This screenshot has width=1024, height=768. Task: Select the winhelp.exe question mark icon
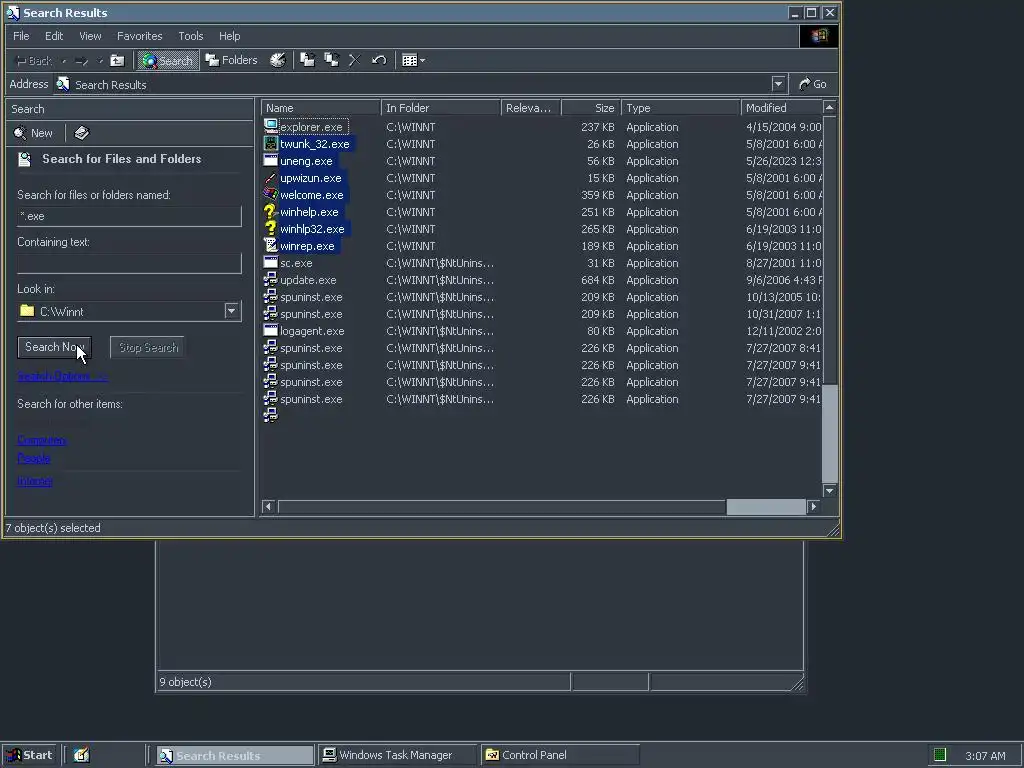click(270, 211)
